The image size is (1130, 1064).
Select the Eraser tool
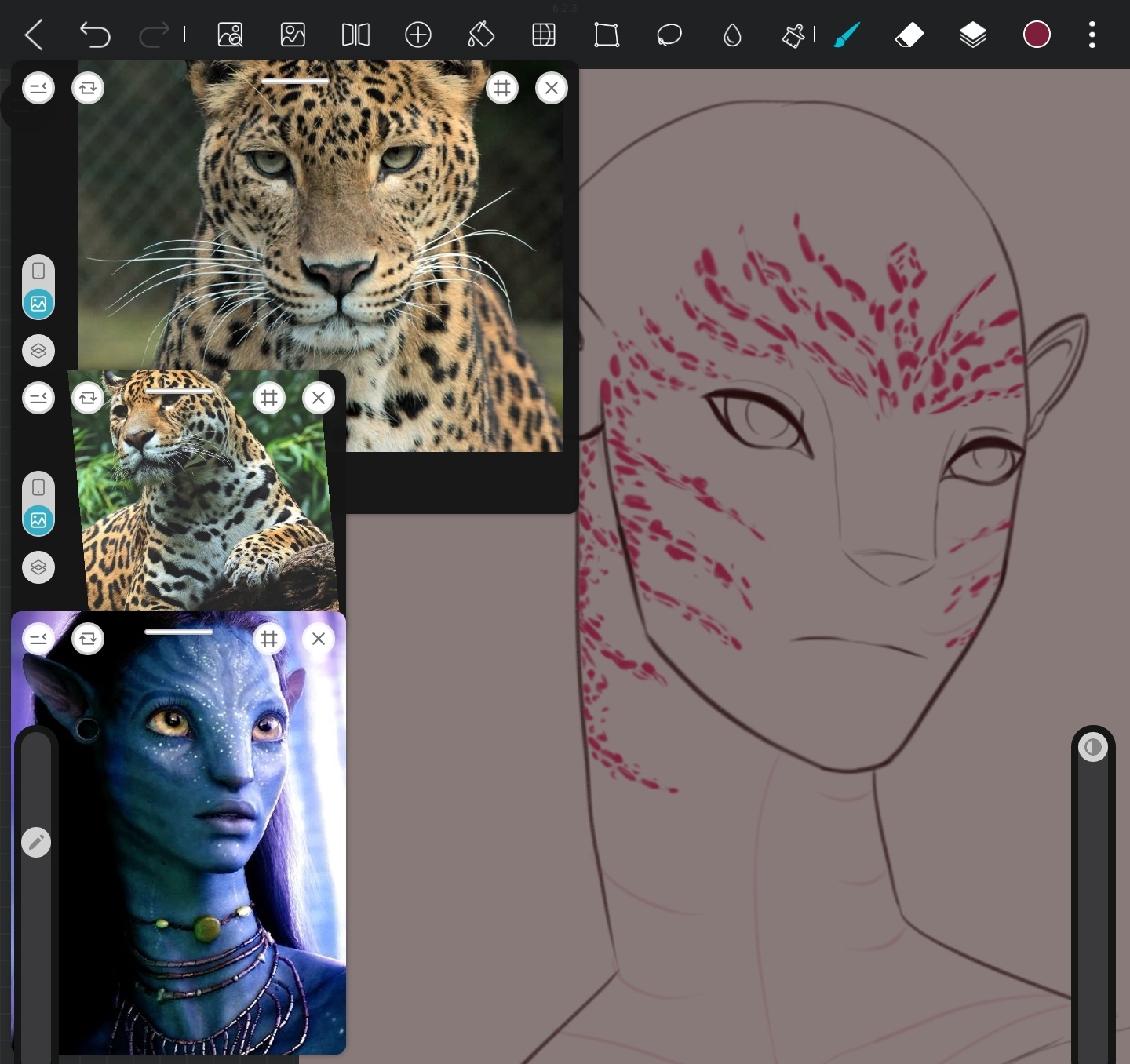pyautogui.click(x=909, y=35)
